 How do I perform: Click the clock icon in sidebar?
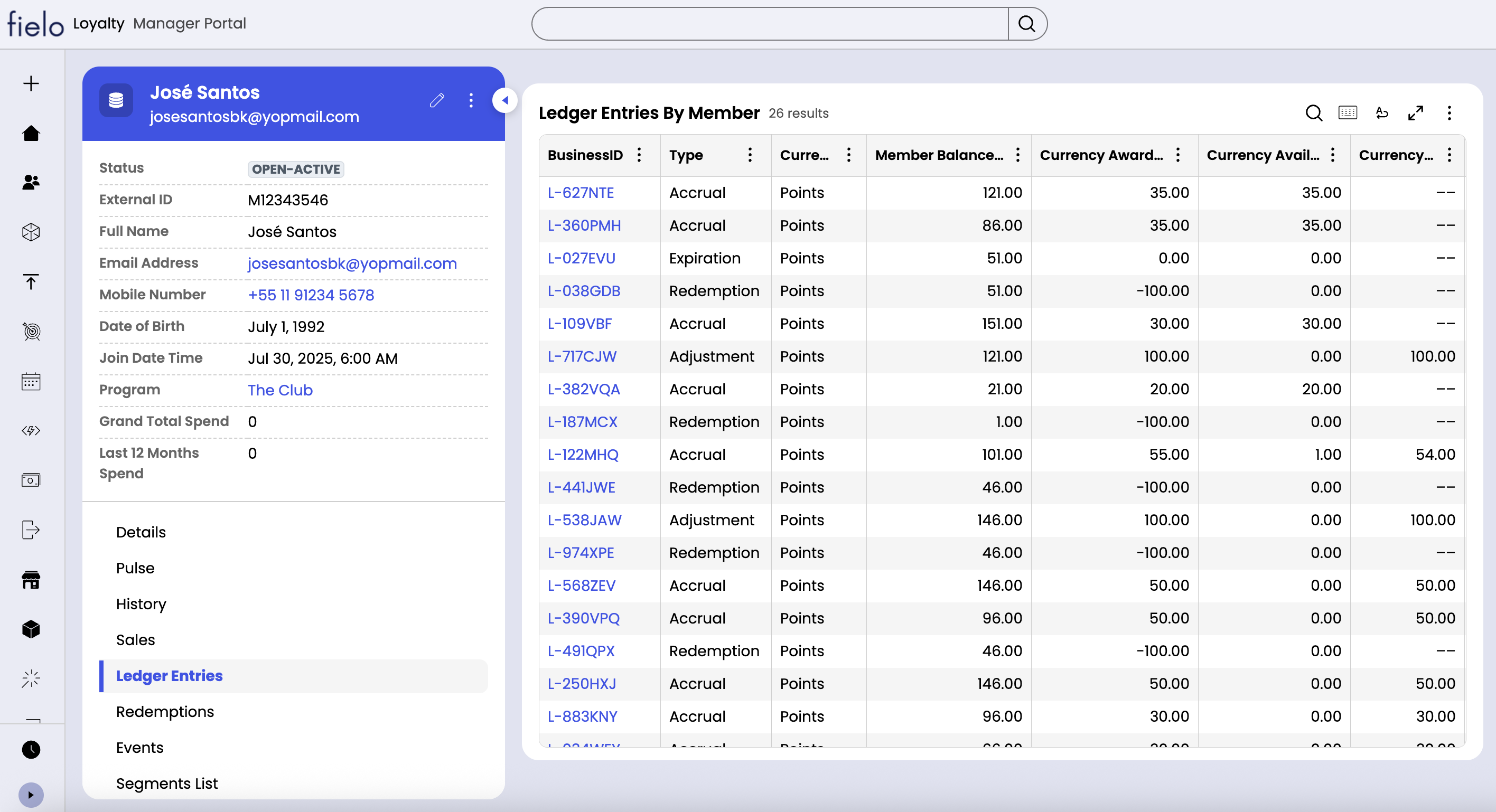coord(31,749)
